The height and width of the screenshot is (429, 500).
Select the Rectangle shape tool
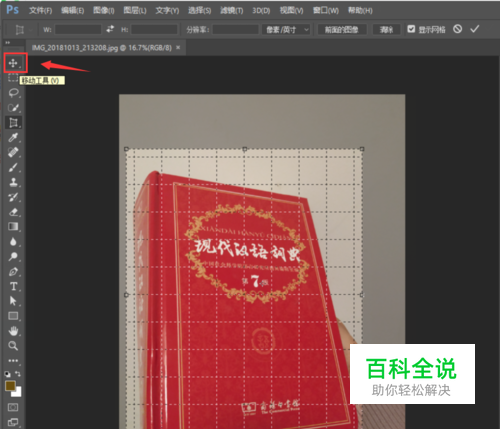pyautogui.click(x=13, y=316)
